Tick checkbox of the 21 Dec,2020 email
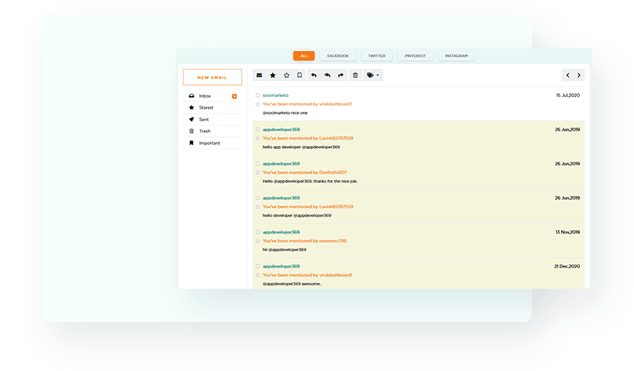The height and width of the screenshot is (371, 634). tap(258, 266)
